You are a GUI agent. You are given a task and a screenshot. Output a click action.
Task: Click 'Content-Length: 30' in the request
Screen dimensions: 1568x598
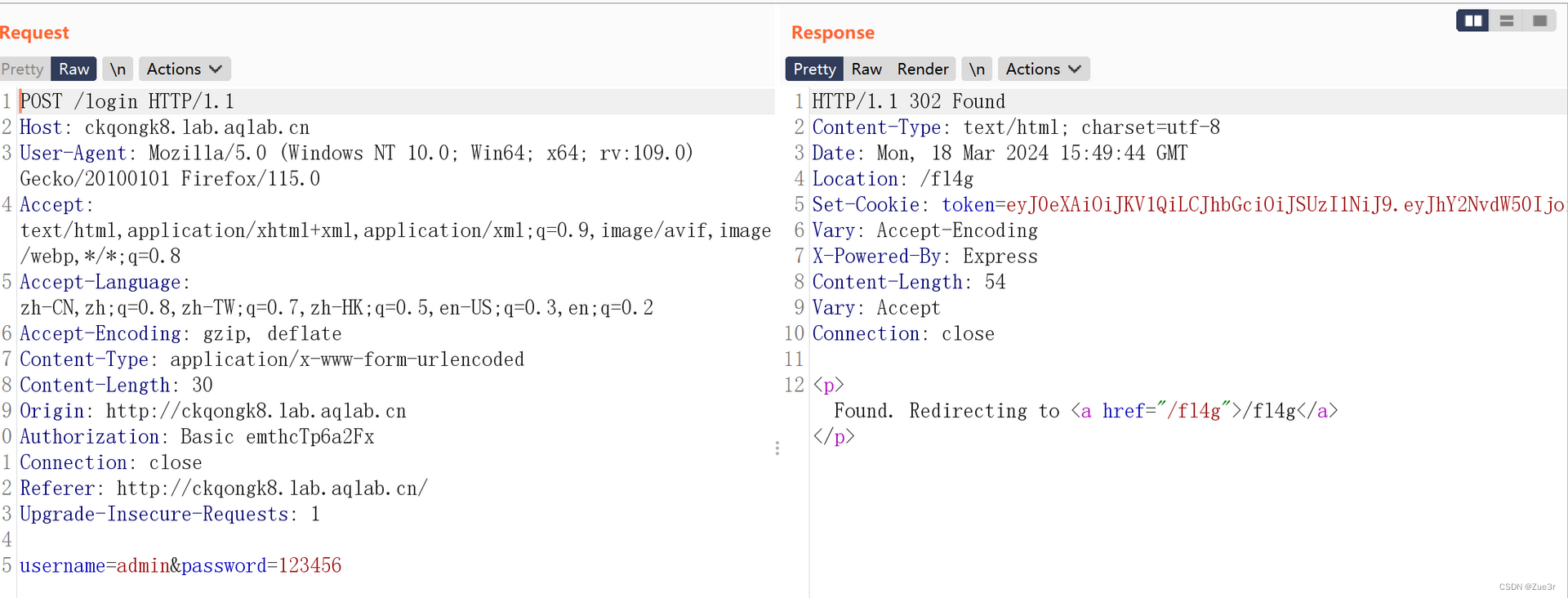point(116,386)
